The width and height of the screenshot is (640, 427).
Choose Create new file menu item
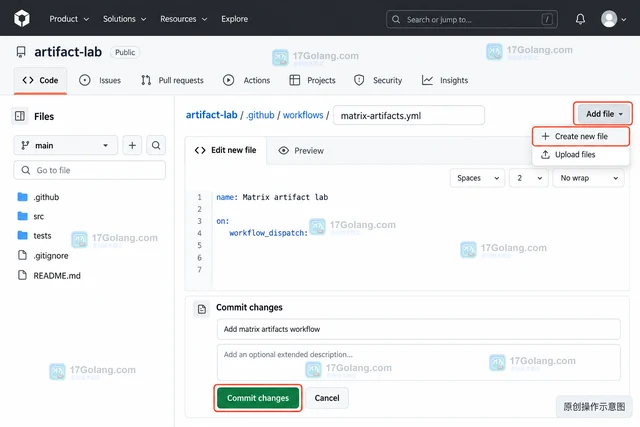[x=580, y=136]
